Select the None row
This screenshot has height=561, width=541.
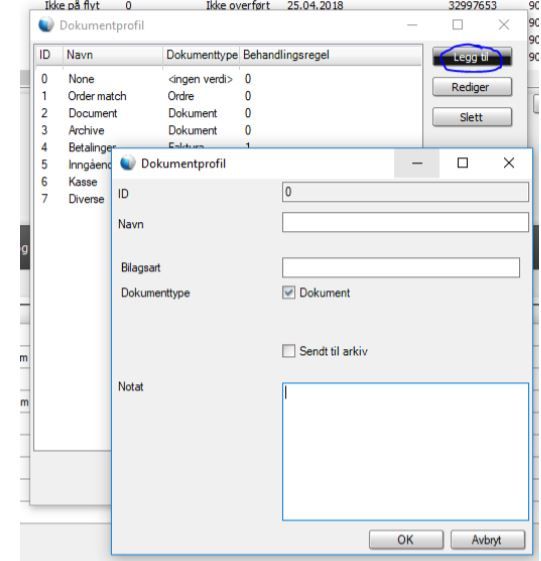tap(228, 79)
